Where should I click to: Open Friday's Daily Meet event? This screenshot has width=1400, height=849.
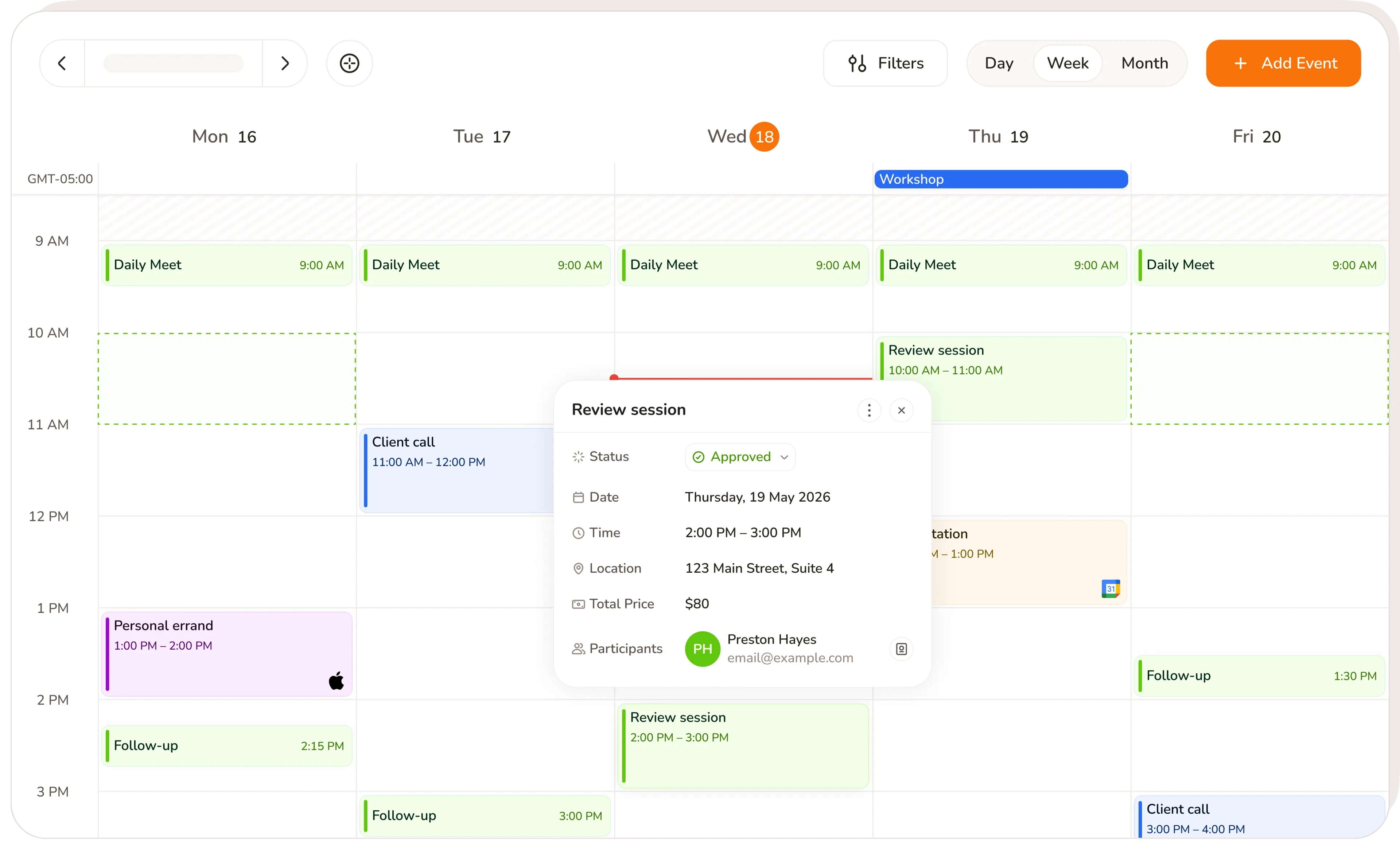(1259, 265)
